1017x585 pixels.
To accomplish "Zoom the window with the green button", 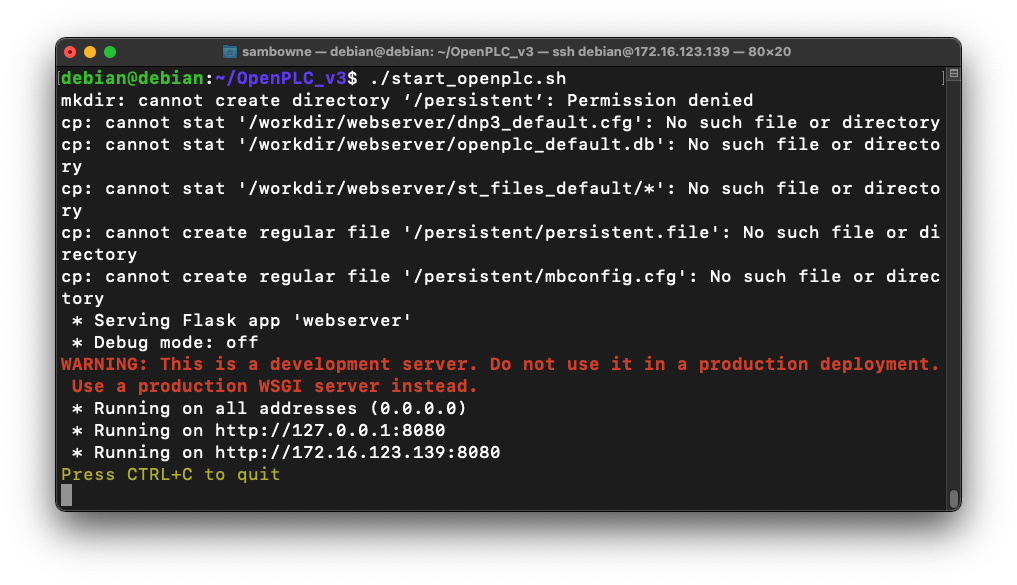I will coord(110,52).
